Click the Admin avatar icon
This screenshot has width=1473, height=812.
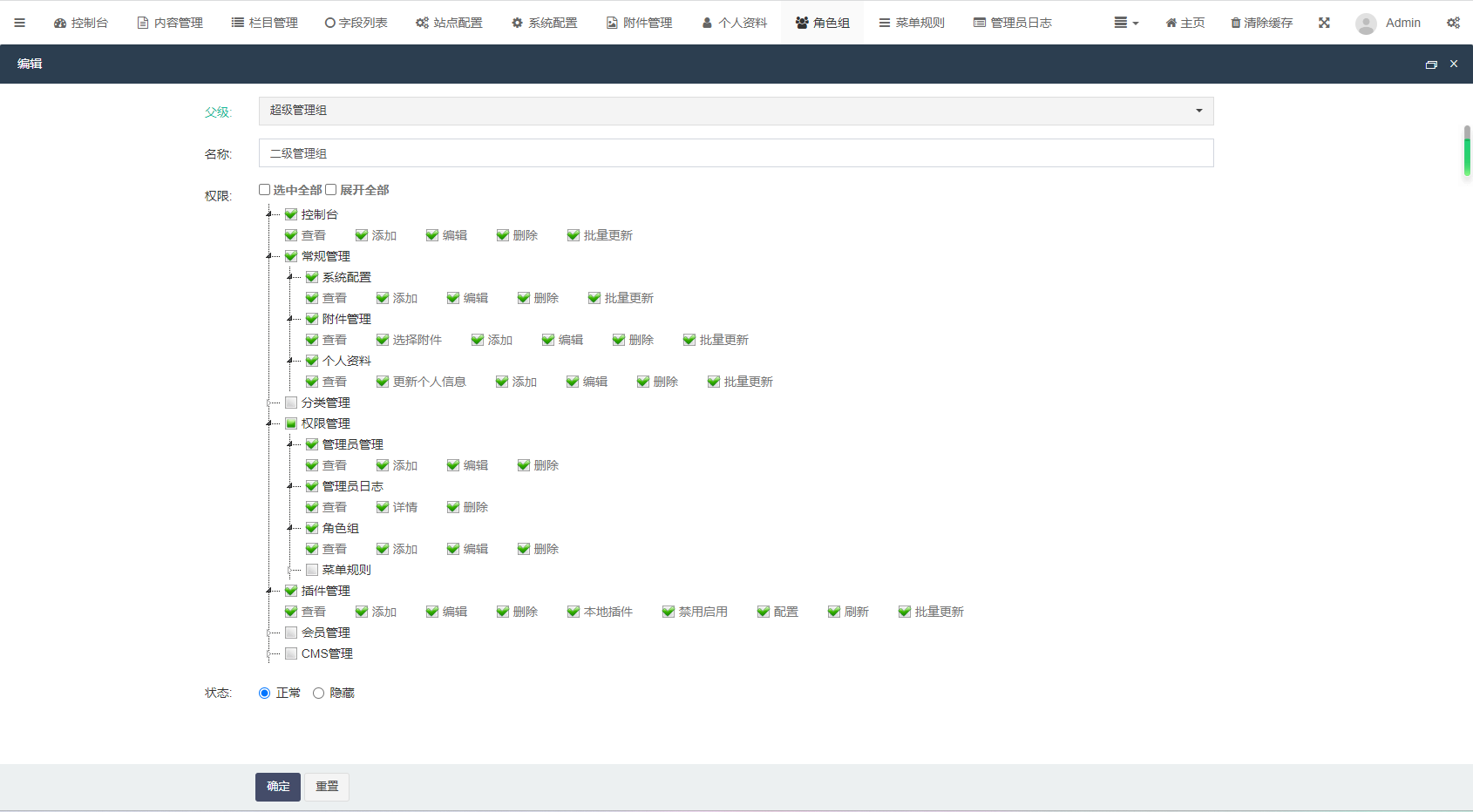tap(1366, 24)
